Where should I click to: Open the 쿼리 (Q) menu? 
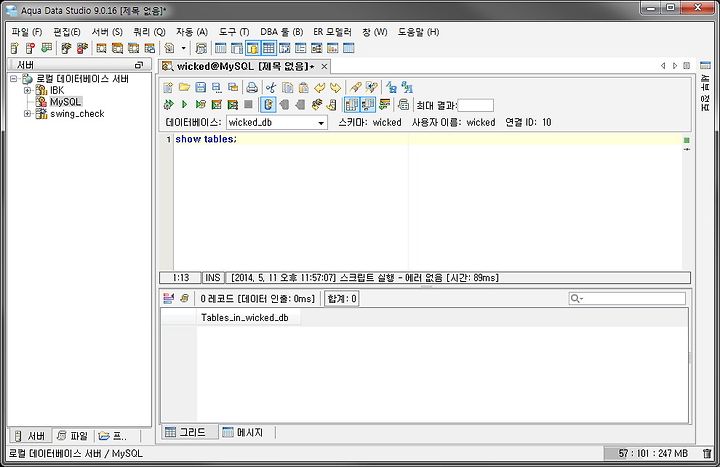[x=149, y=32]
